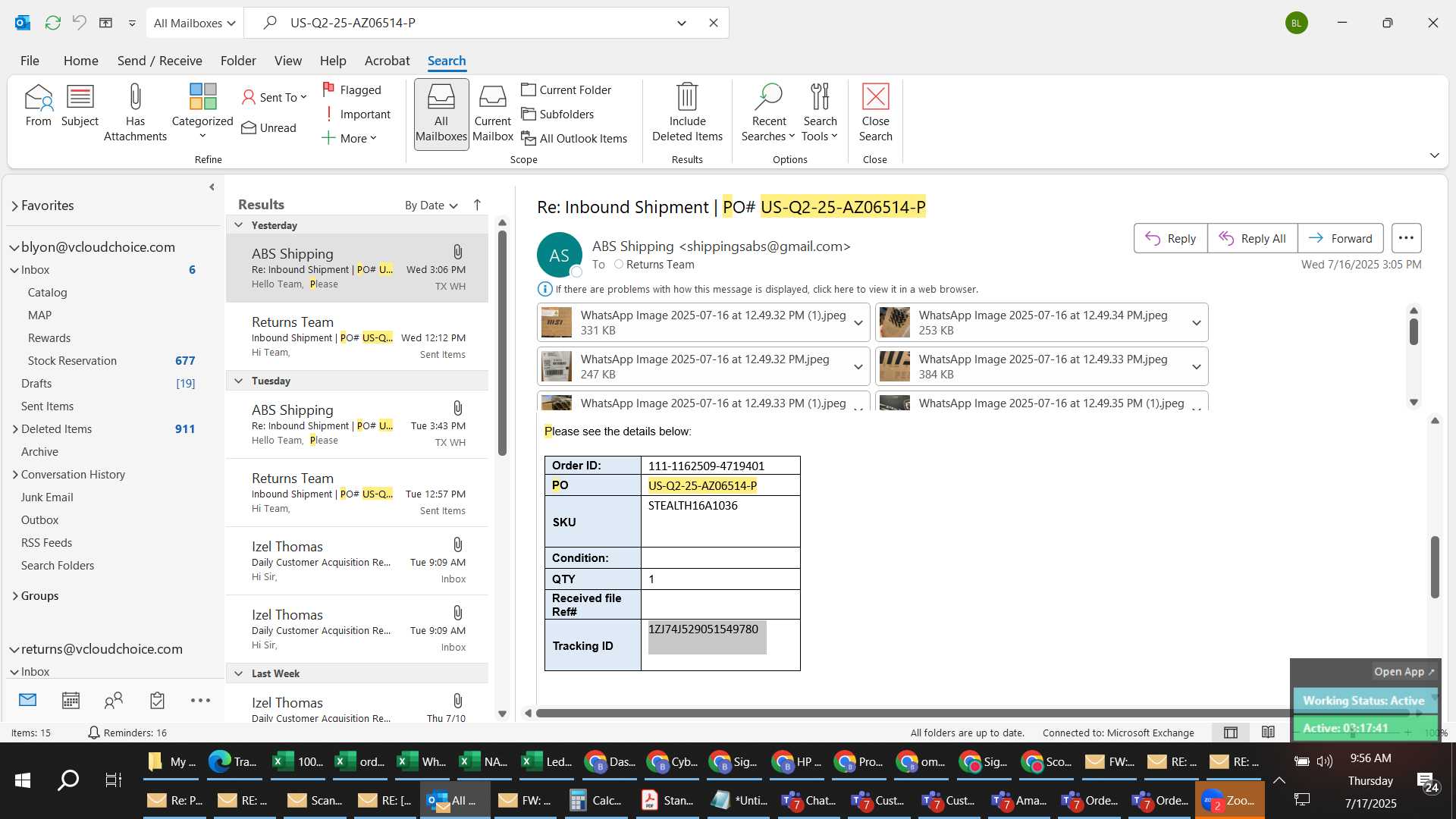The height and width of the screenshot is (819, 1456).
Task: Select Subfolders scope
Action: coord(558,114)
